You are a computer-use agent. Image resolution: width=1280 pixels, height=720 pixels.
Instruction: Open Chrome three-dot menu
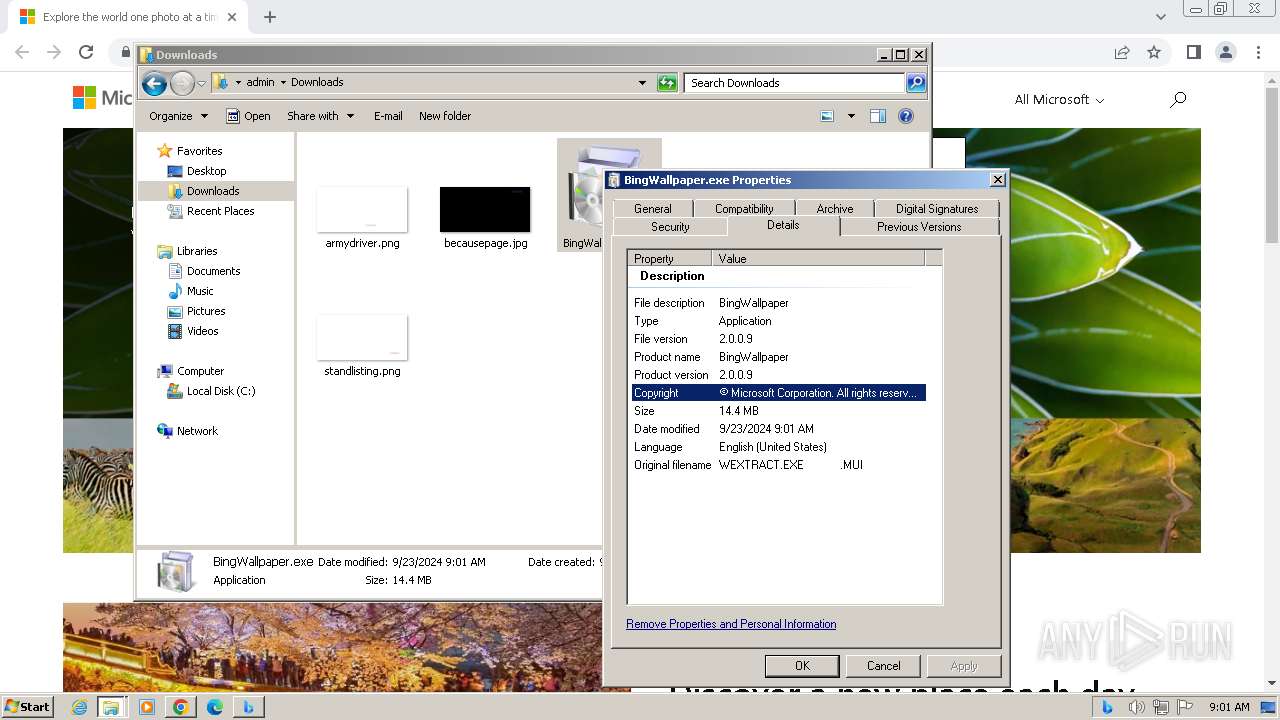(1259, 52)
